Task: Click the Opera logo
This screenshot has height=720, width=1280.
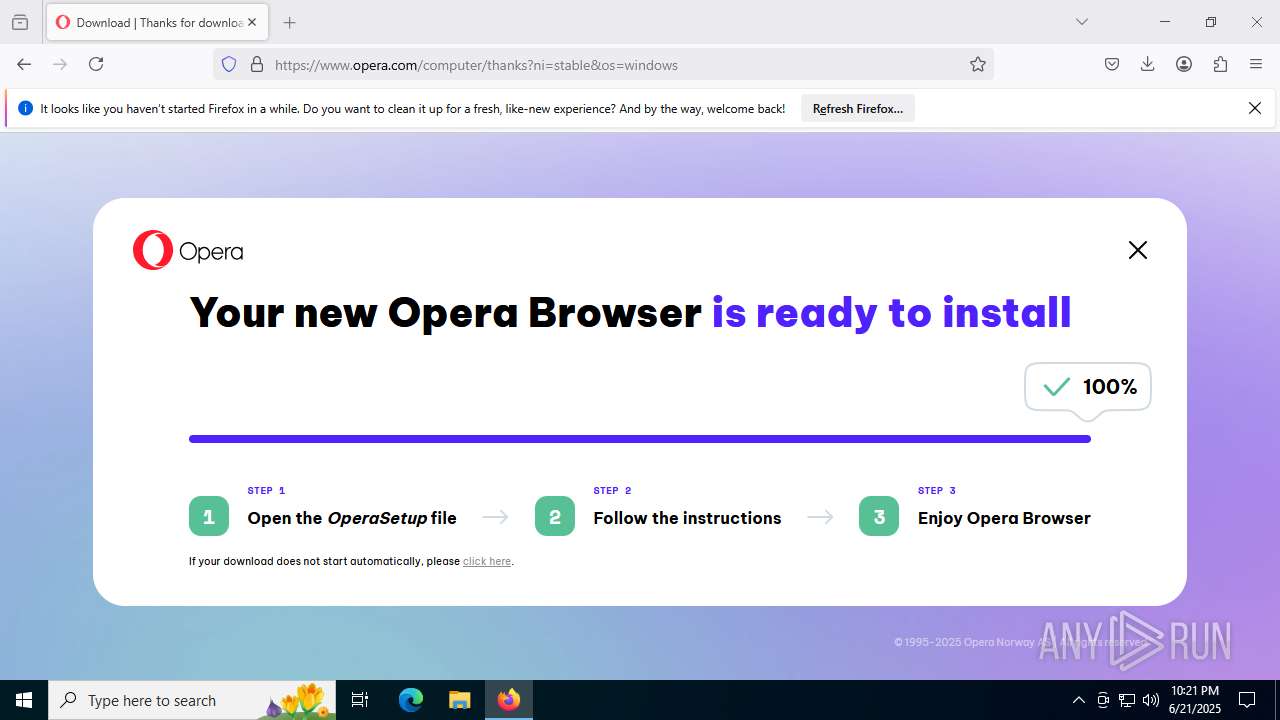Action: [188, 250]
